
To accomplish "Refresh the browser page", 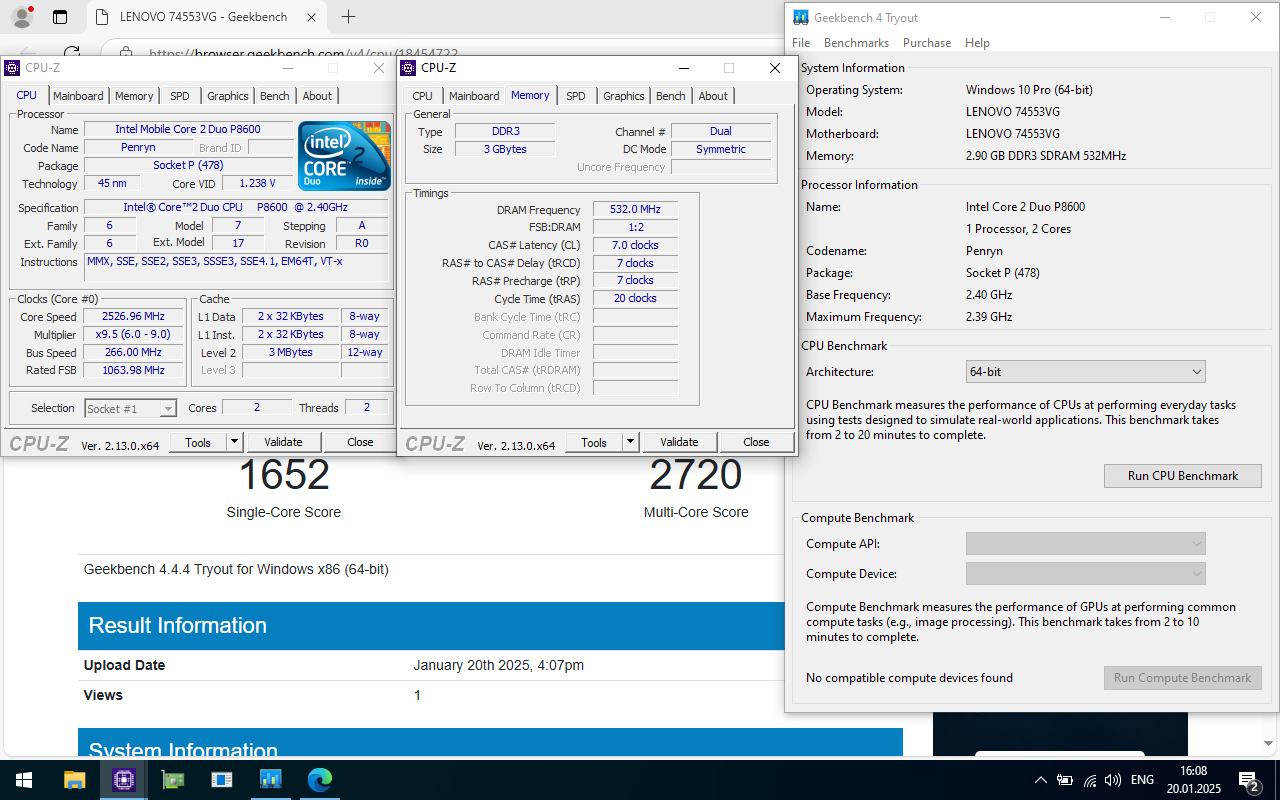I will pos(72,52).
